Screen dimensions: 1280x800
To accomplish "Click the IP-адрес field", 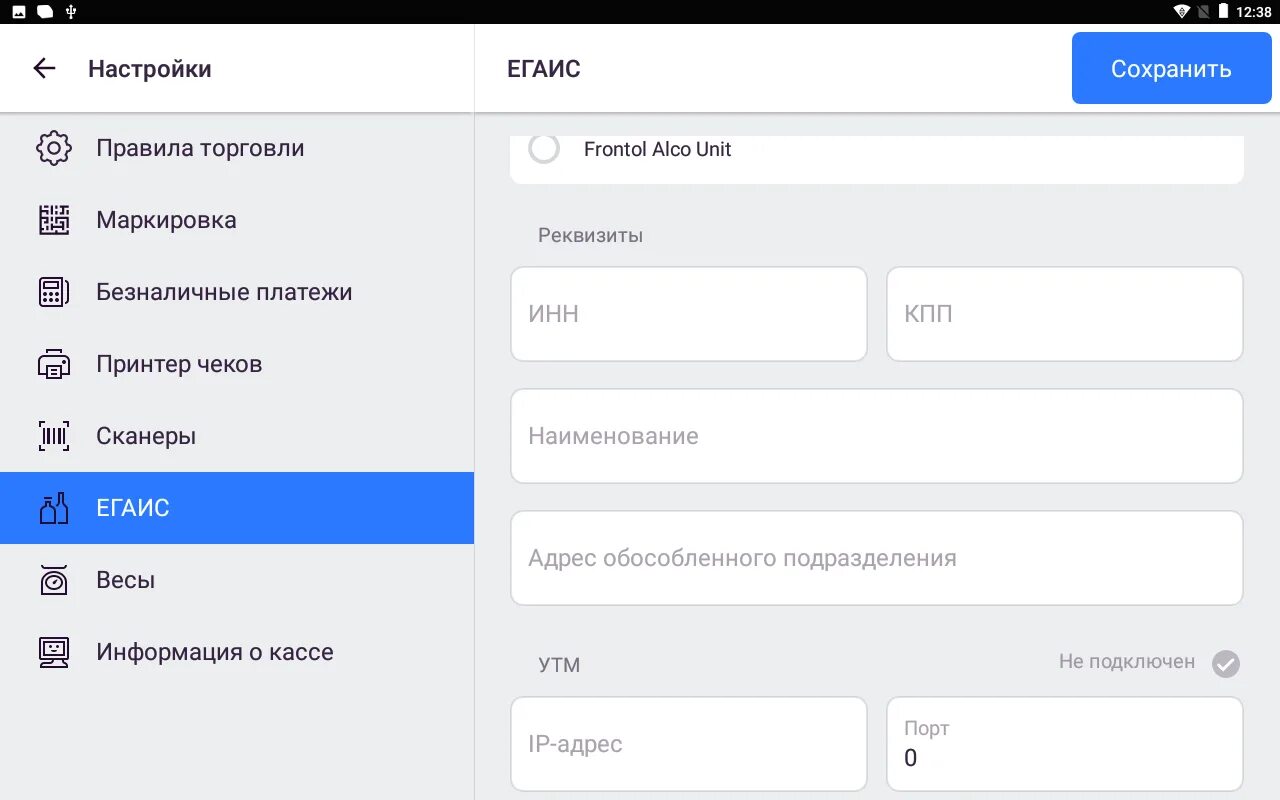I will [x=688, y=744].
